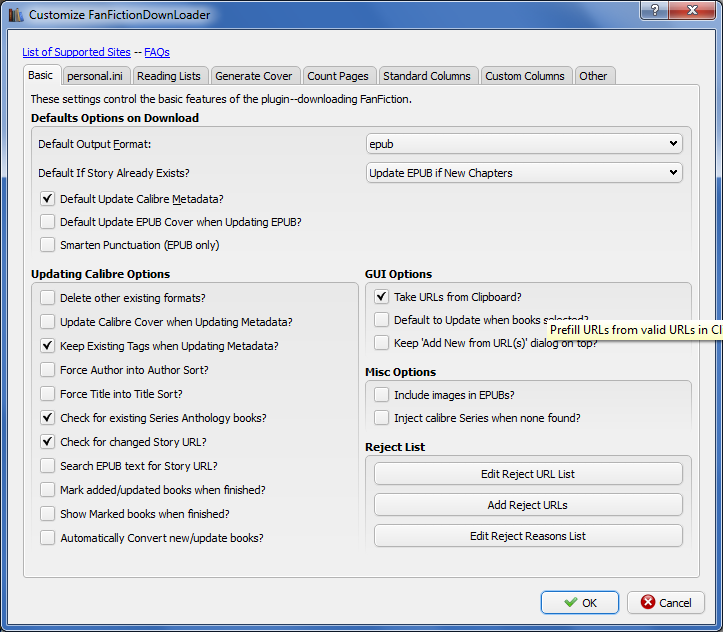Open the Default Output Format dropdown
The width and height of the screenshot is (723, 632).
coord(524,144)
